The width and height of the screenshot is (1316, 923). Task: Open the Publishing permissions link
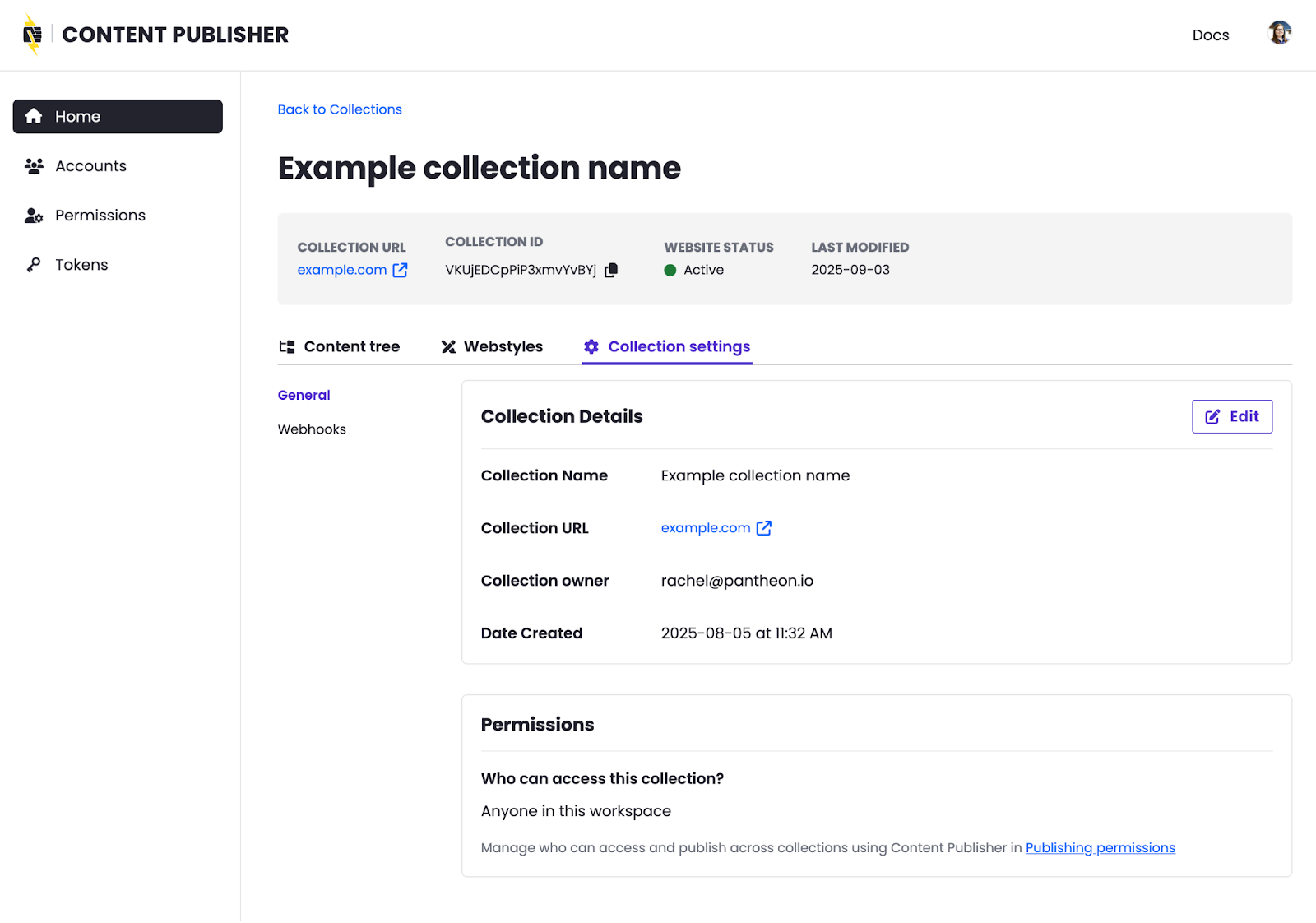point(1100,847)
